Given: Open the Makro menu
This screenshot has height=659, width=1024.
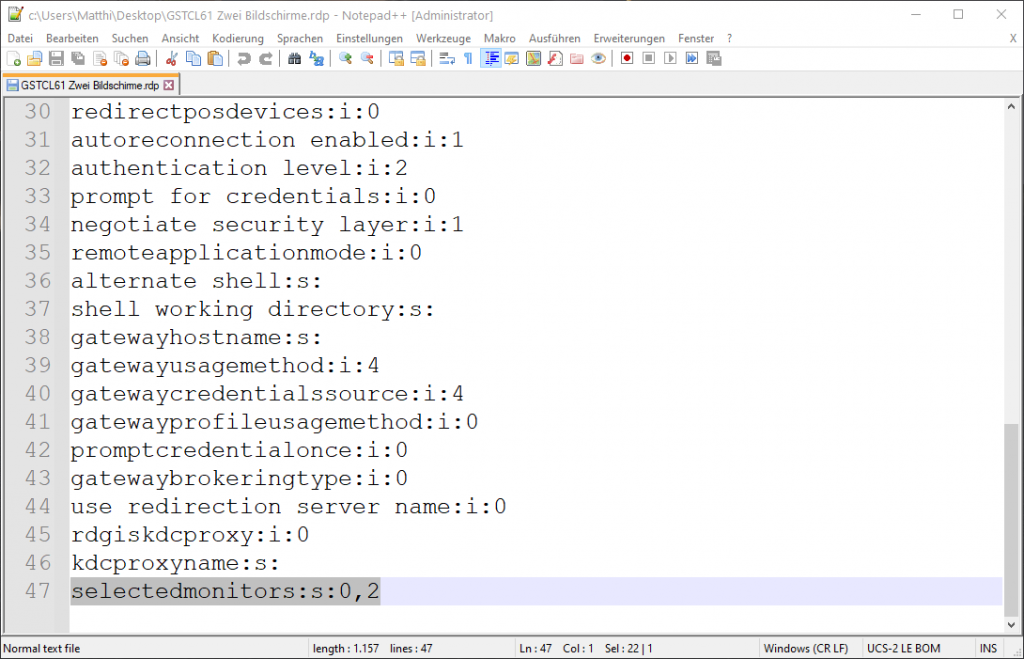Looking at the screenshot, I should click(x=500, y=39).
